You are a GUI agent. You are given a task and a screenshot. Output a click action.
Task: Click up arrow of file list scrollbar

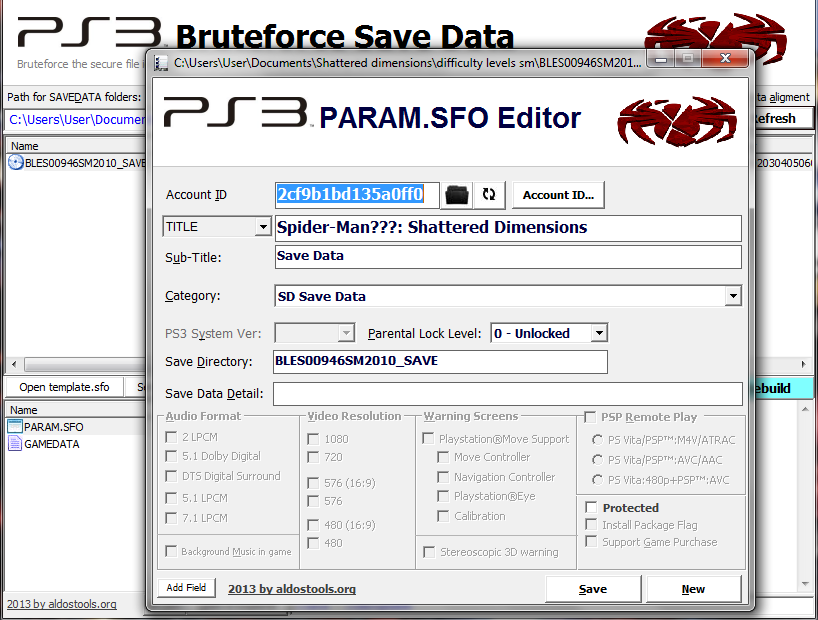(x=805, y=409)
